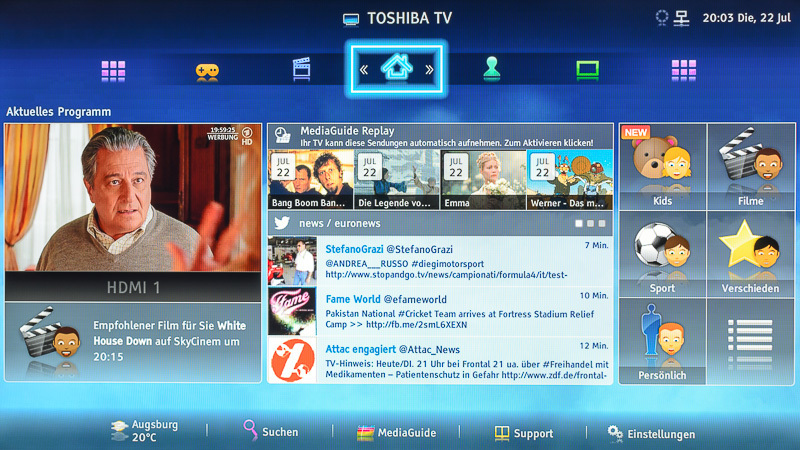Go to previous section with left double-arrow
The height and width of the screenshot is (450, 800).
(364, 70)
